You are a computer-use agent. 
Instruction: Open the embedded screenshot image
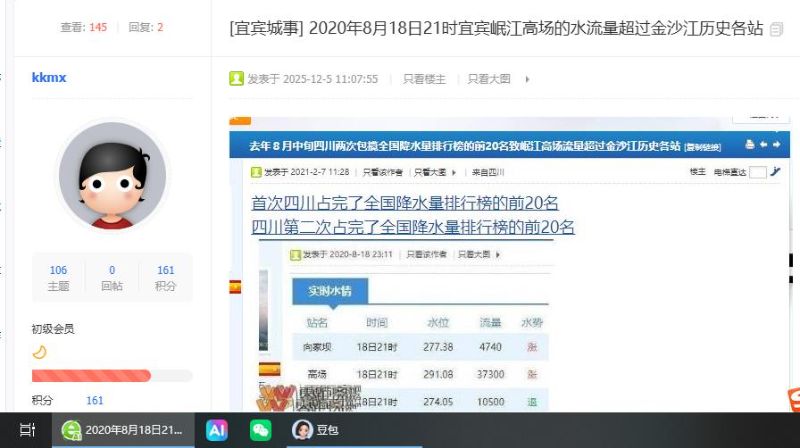pyautogui.click(x=509, y=264)
